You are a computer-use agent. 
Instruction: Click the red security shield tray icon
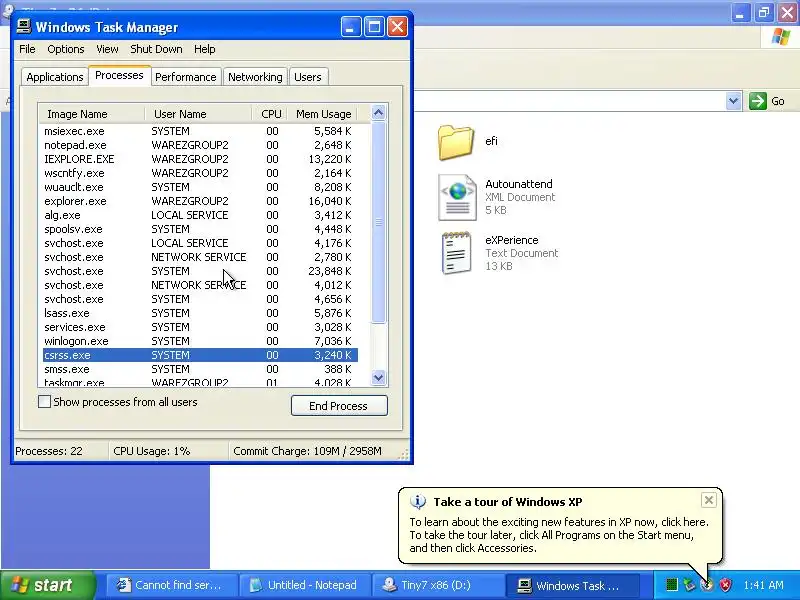(724, 585)
